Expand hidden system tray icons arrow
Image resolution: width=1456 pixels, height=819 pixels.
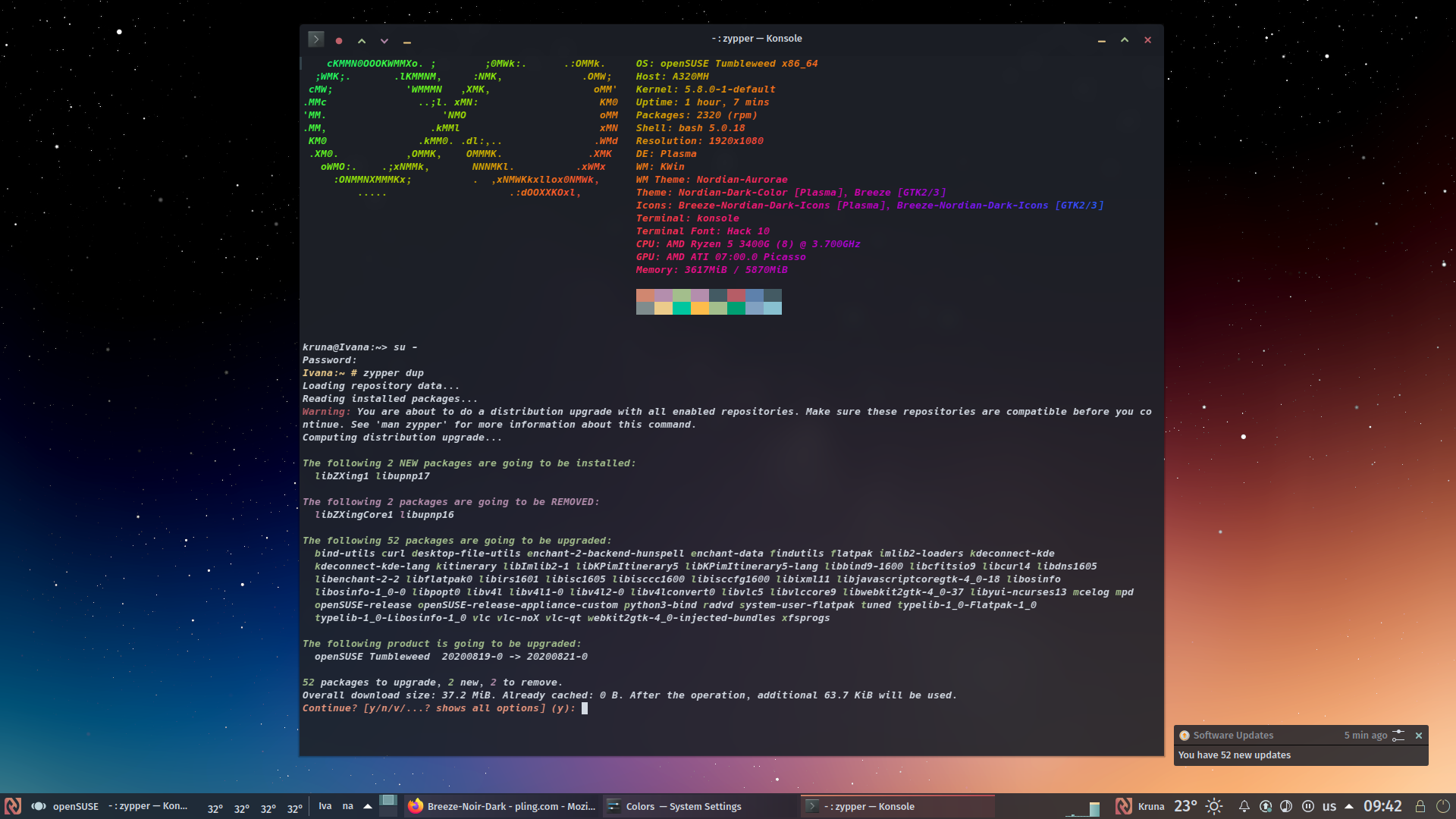[x=1349, y=806]
